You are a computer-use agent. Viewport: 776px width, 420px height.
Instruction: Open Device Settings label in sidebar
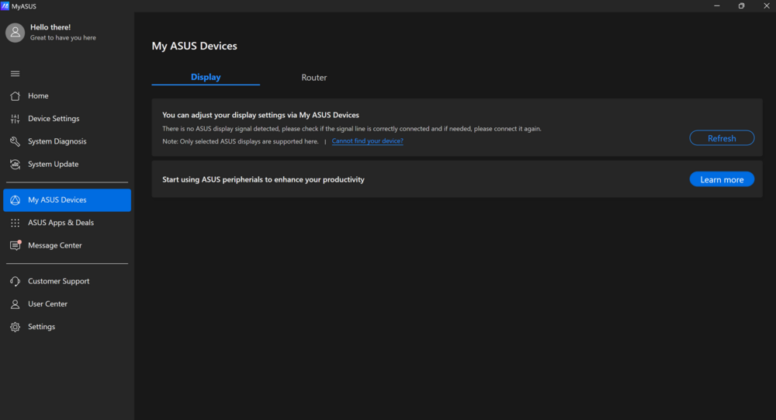coord(53,119)
